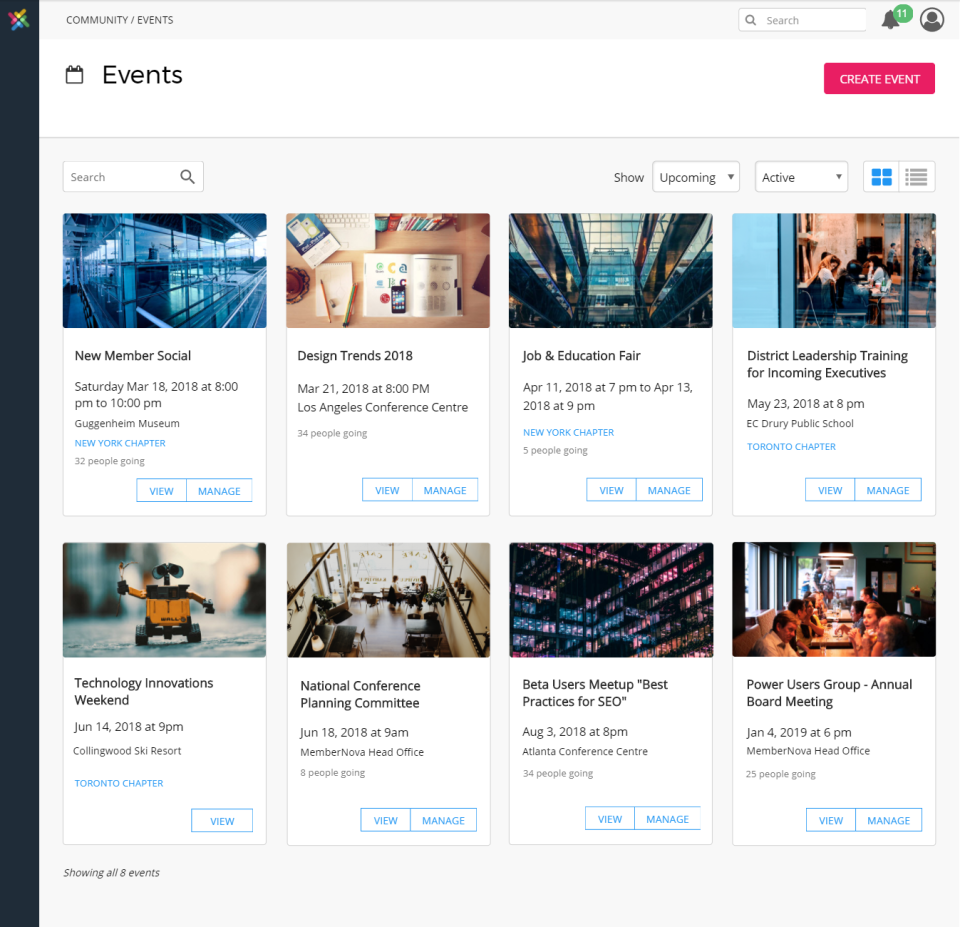Switch to list view of events

tap(916, 176)
